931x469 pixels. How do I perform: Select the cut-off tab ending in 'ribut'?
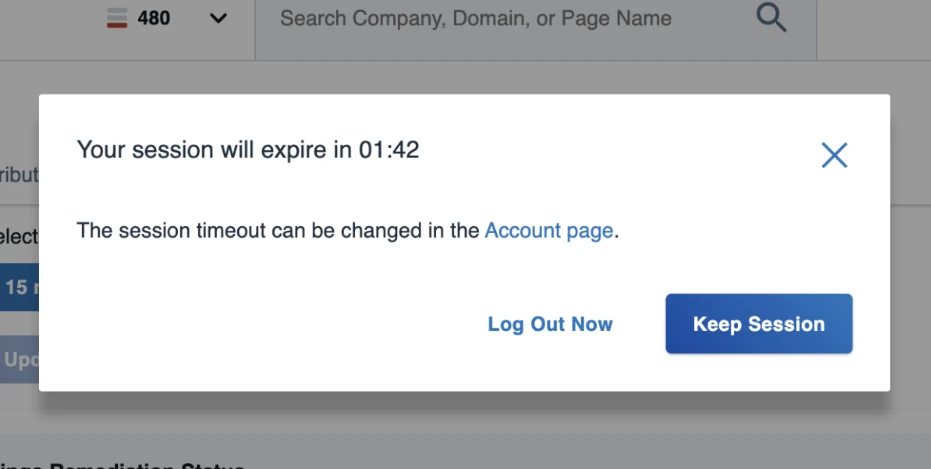coord(19,174)
